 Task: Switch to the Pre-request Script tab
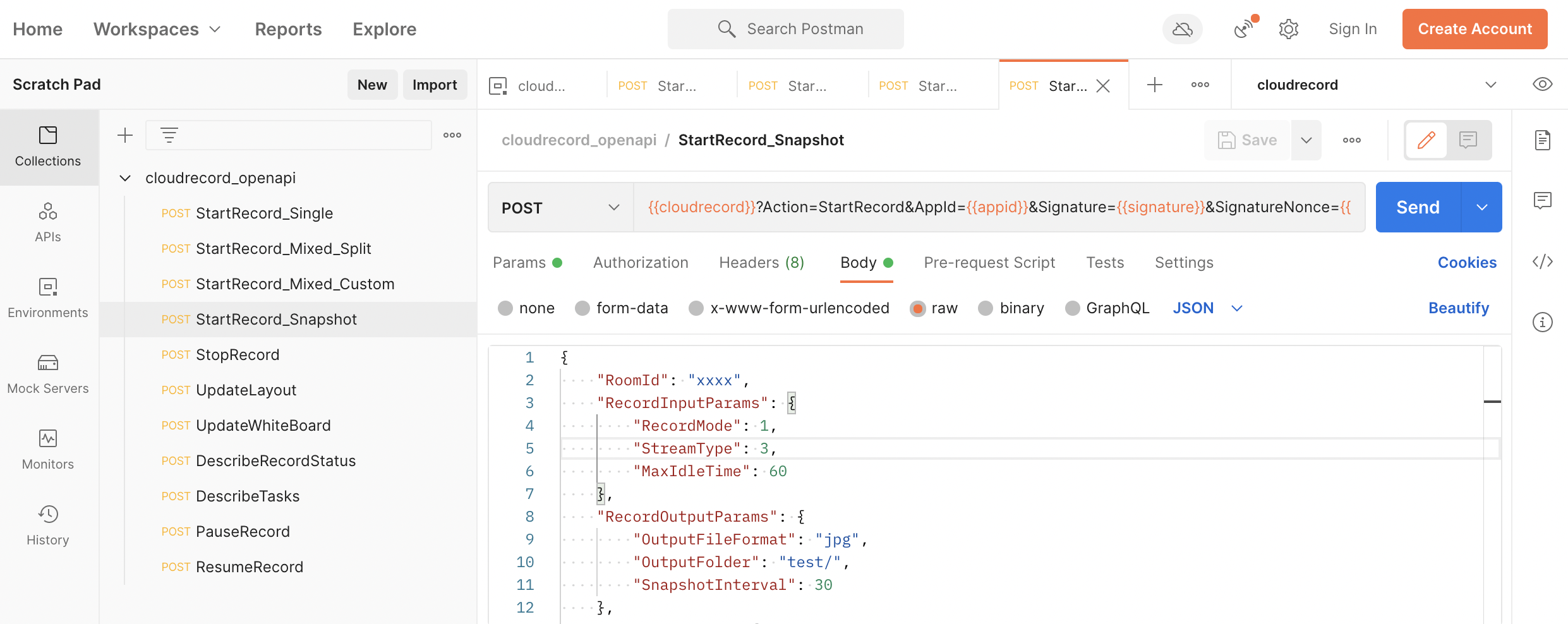tap(989, 263)
